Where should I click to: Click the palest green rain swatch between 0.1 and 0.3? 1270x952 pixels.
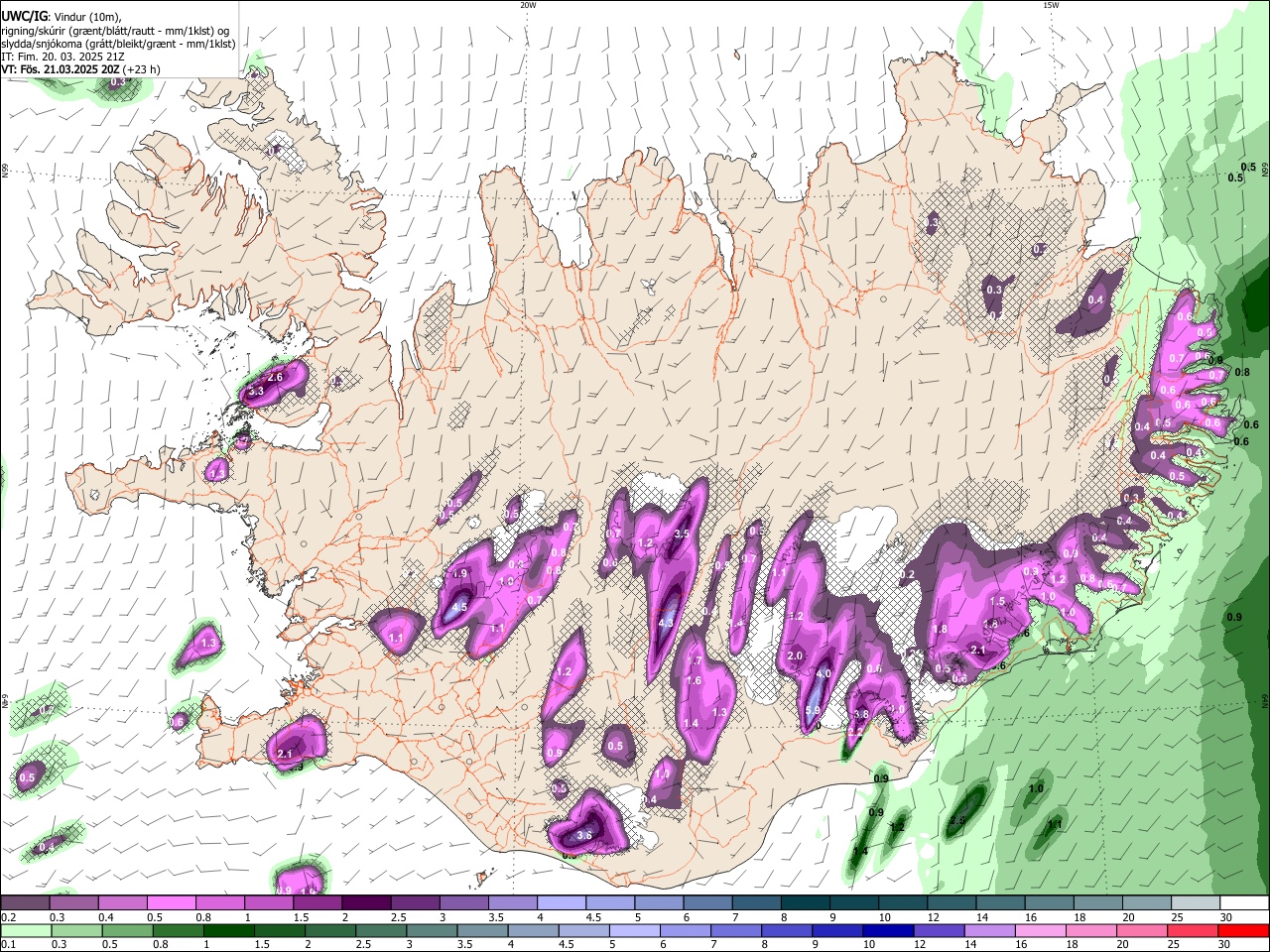[x=26, y=931]
